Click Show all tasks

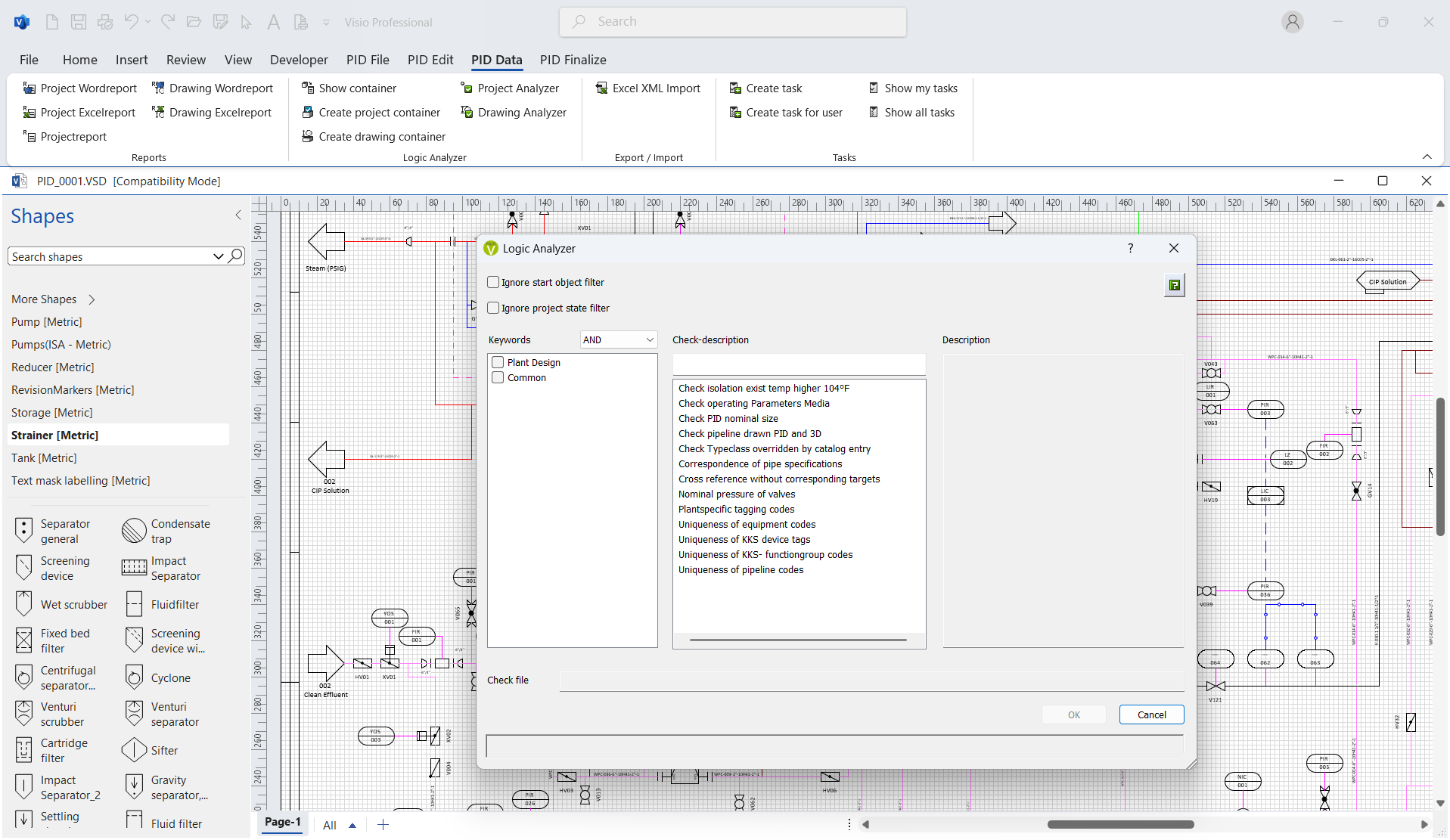pyautogui.click(x=911, y=113)
